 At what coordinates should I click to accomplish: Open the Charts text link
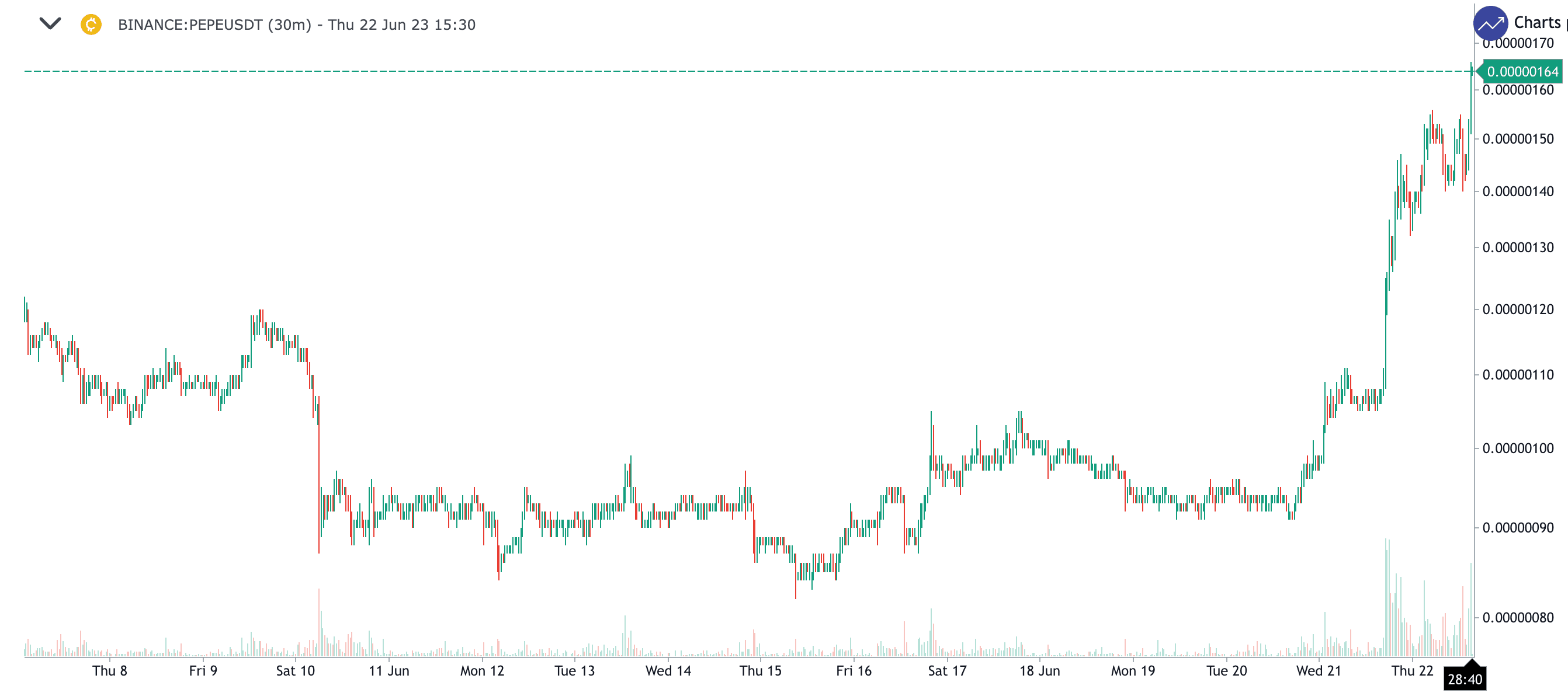pyautogui.click(x=1537, y=23)
